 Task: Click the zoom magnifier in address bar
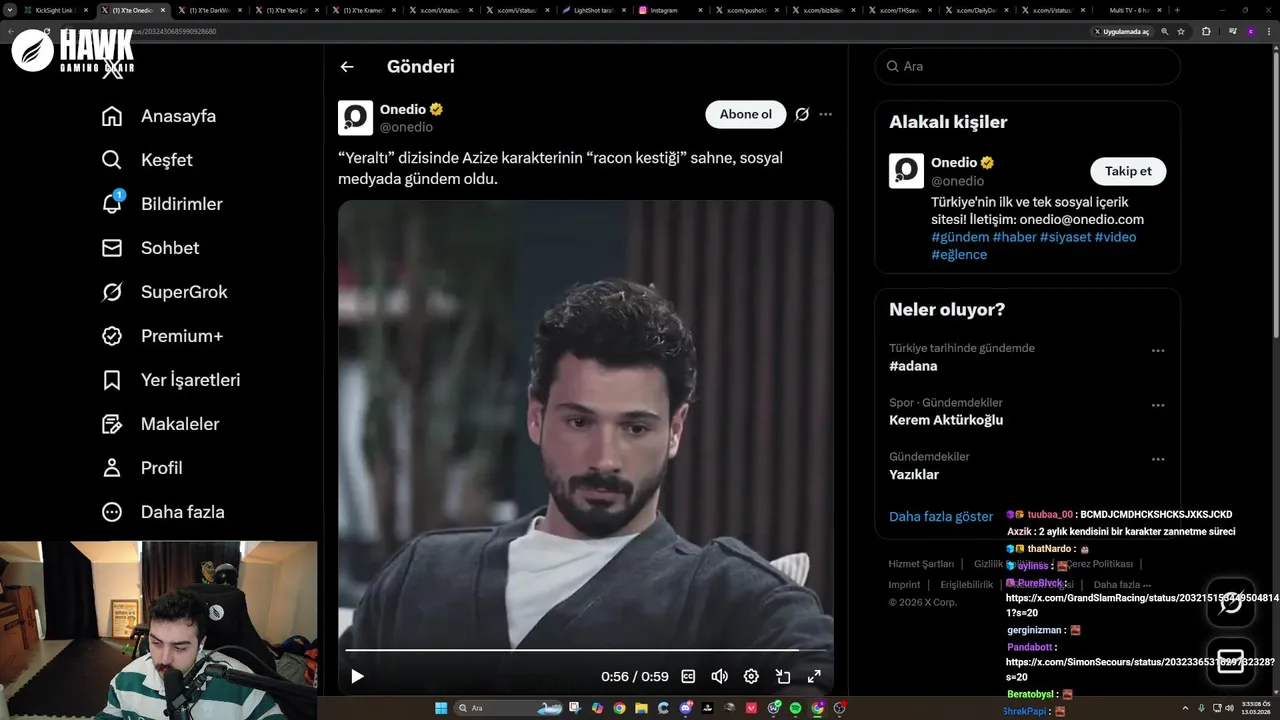click(x=1165, y=32)
